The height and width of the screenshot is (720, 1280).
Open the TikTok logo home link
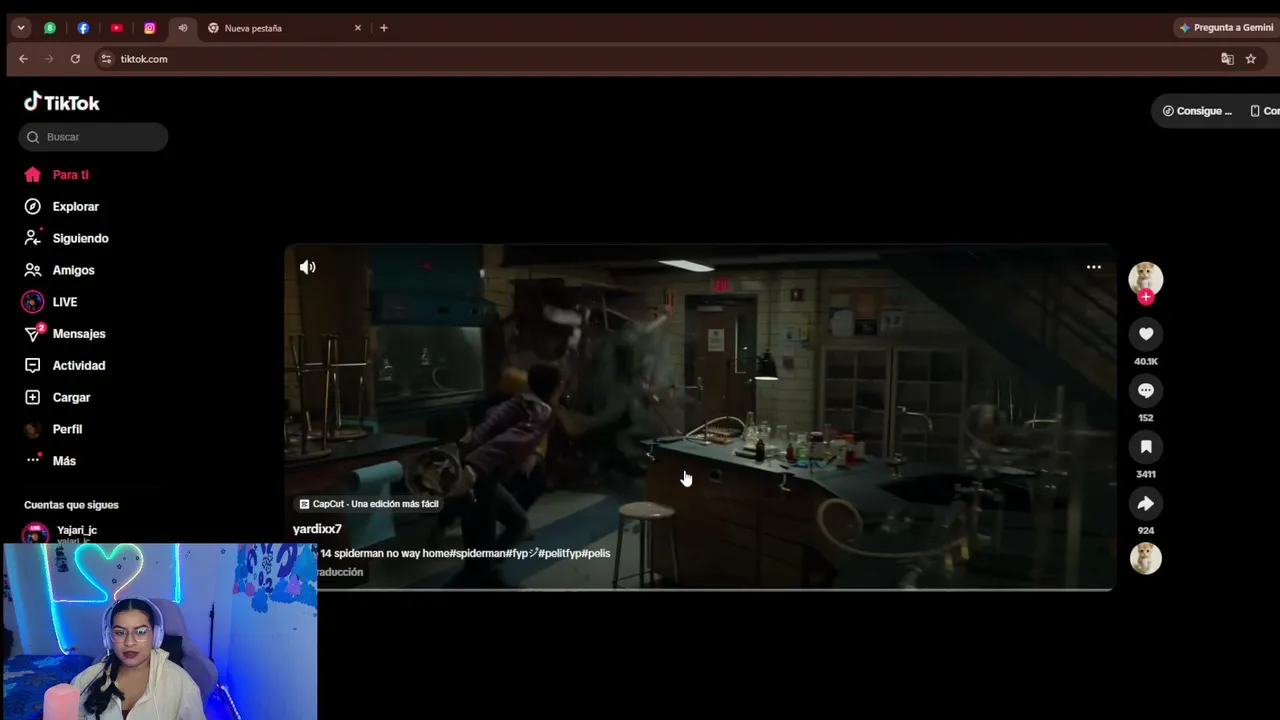tap(62, 102)
